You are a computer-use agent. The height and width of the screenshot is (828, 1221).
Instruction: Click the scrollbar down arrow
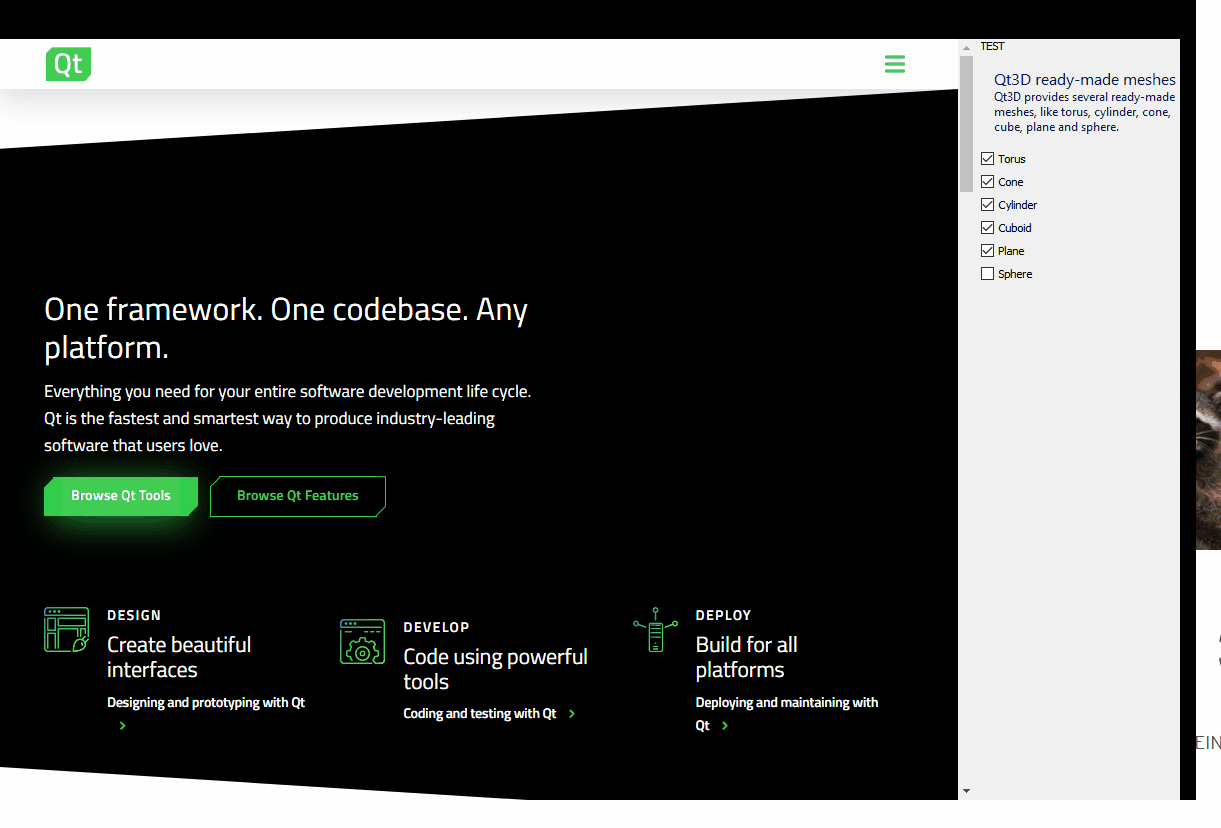966,791
